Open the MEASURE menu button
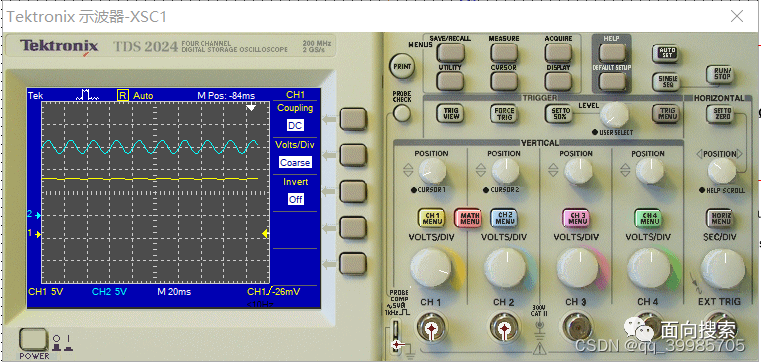The height and width of the screenshot is (364, 761). (x=504, y=52)
